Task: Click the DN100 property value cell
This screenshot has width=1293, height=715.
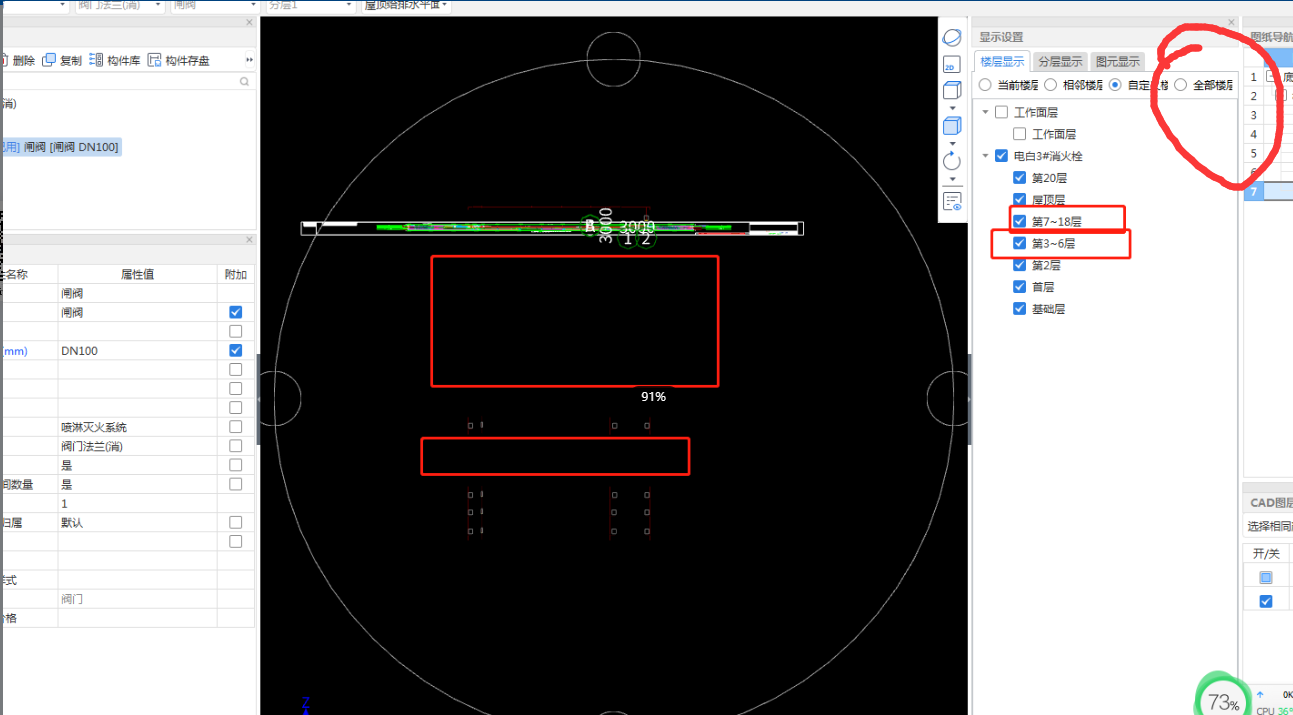Action: click(138, 351)
